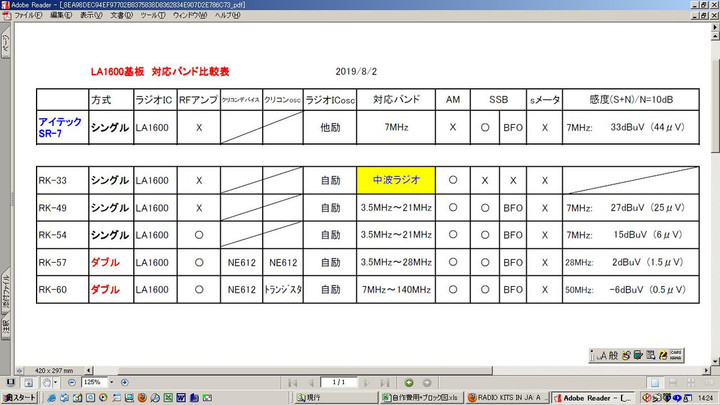Screen dimensions: 720x405
Task: Expand the 注釈 side panel tab
Action: click(x=5, y=327)
